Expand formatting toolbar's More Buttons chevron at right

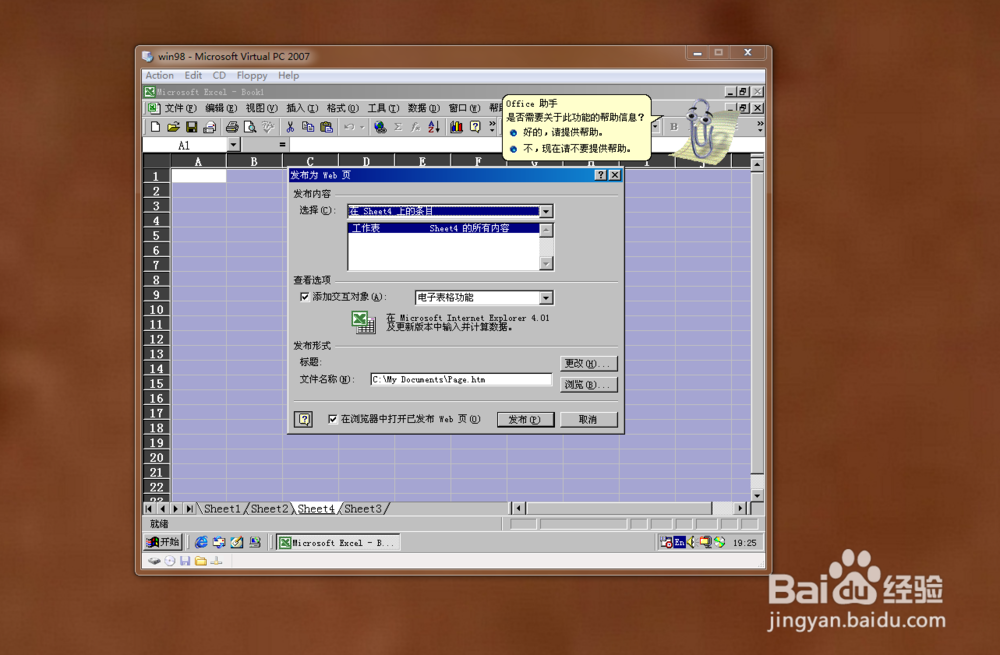(760, 127)
